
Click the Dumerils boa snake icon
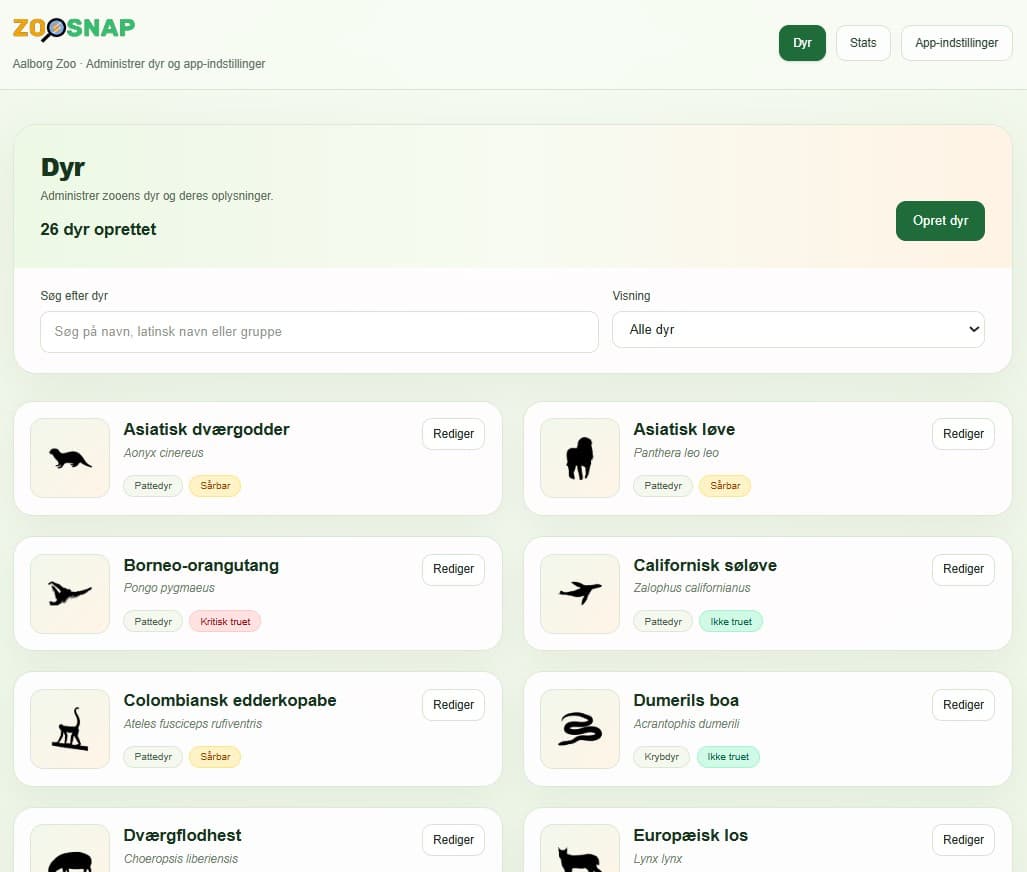(x=580, y=729)
